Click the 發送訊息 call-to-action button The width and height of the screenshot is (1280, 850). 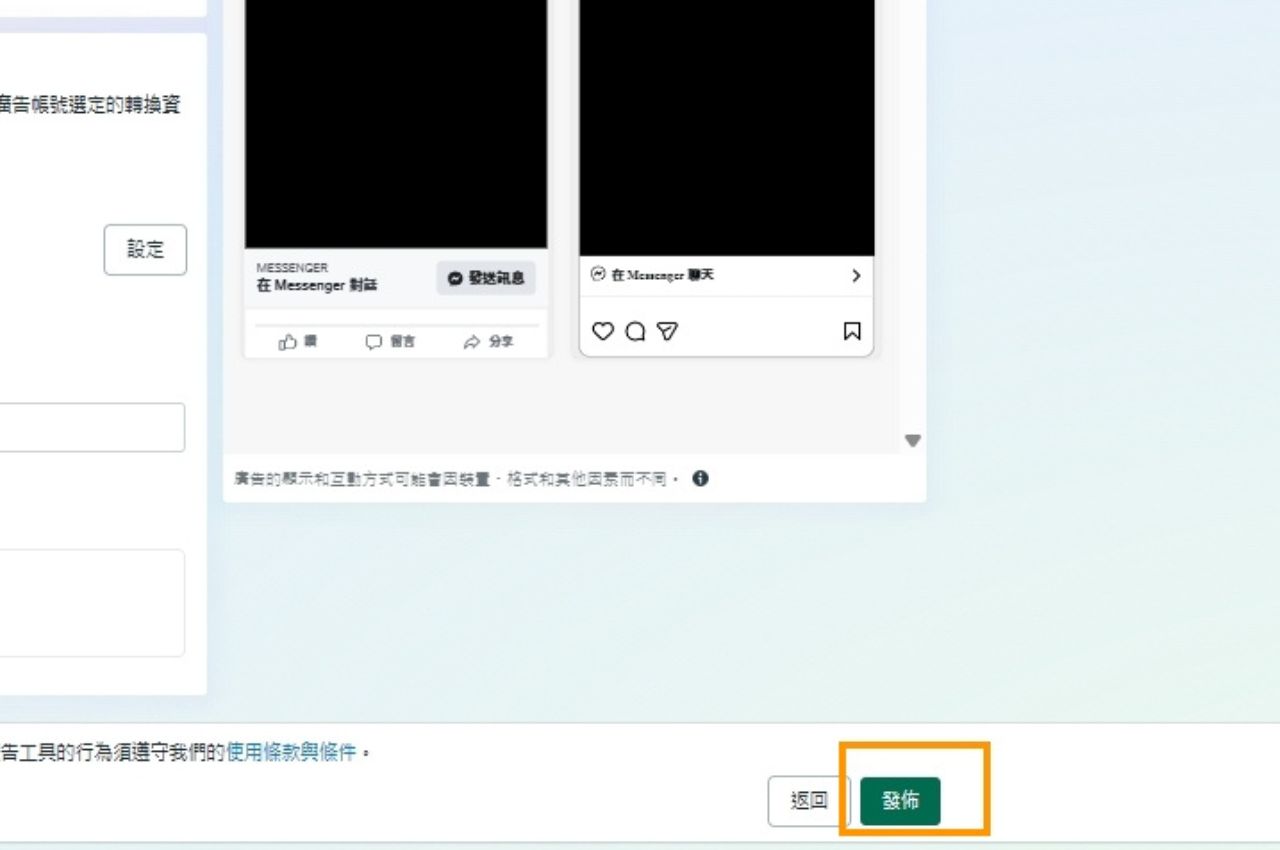coord(488,278)
